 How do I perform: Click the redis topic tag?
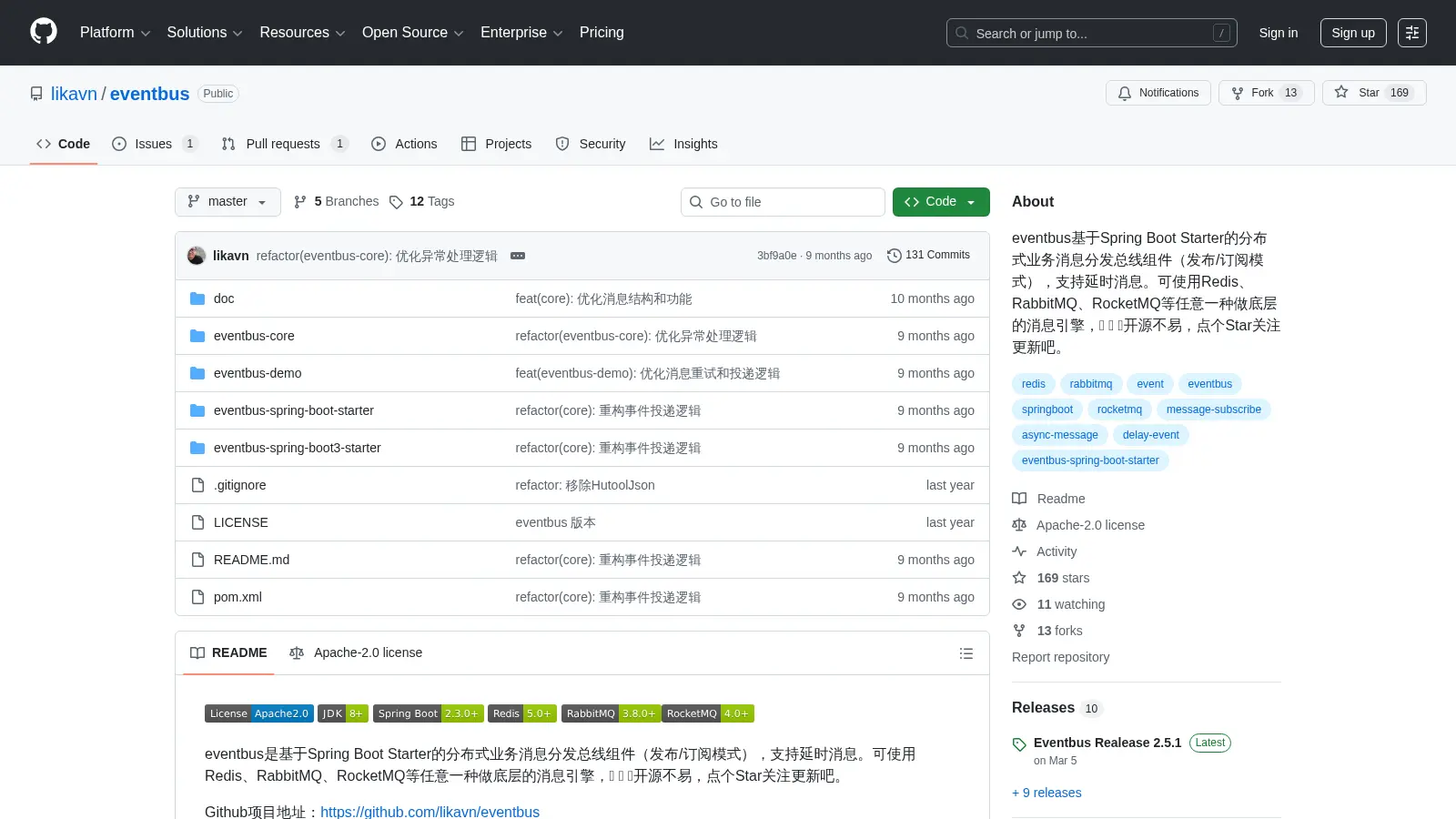coord(1034,384)
